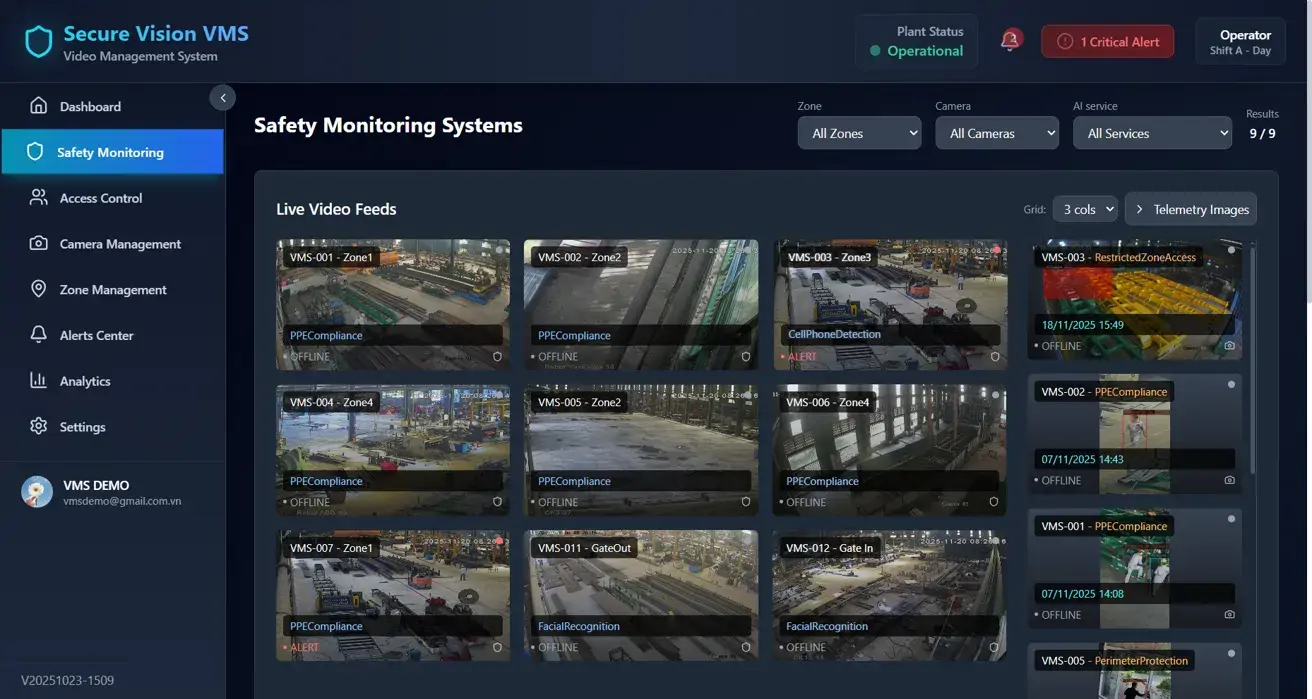Collapse the sidebar with the chevron button
Screen dimensions: 1312x699
click(223, 97)
